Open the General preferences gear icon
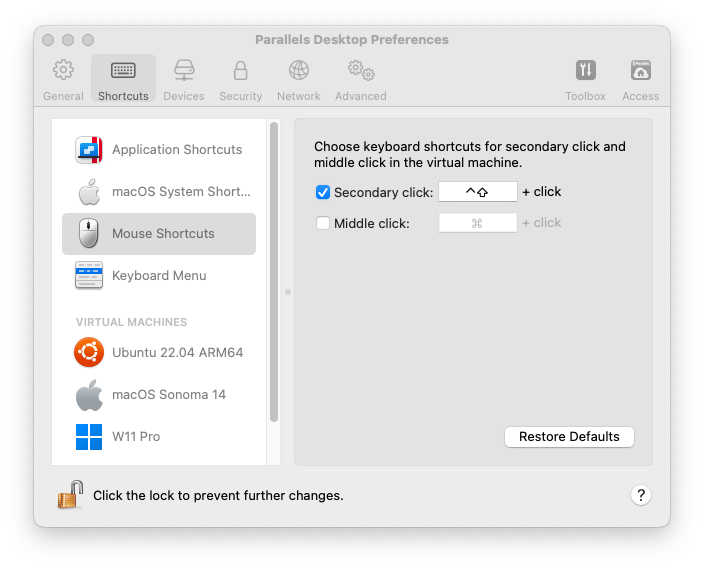The height and width of the screenshot is (569, 704). point(63,71)
